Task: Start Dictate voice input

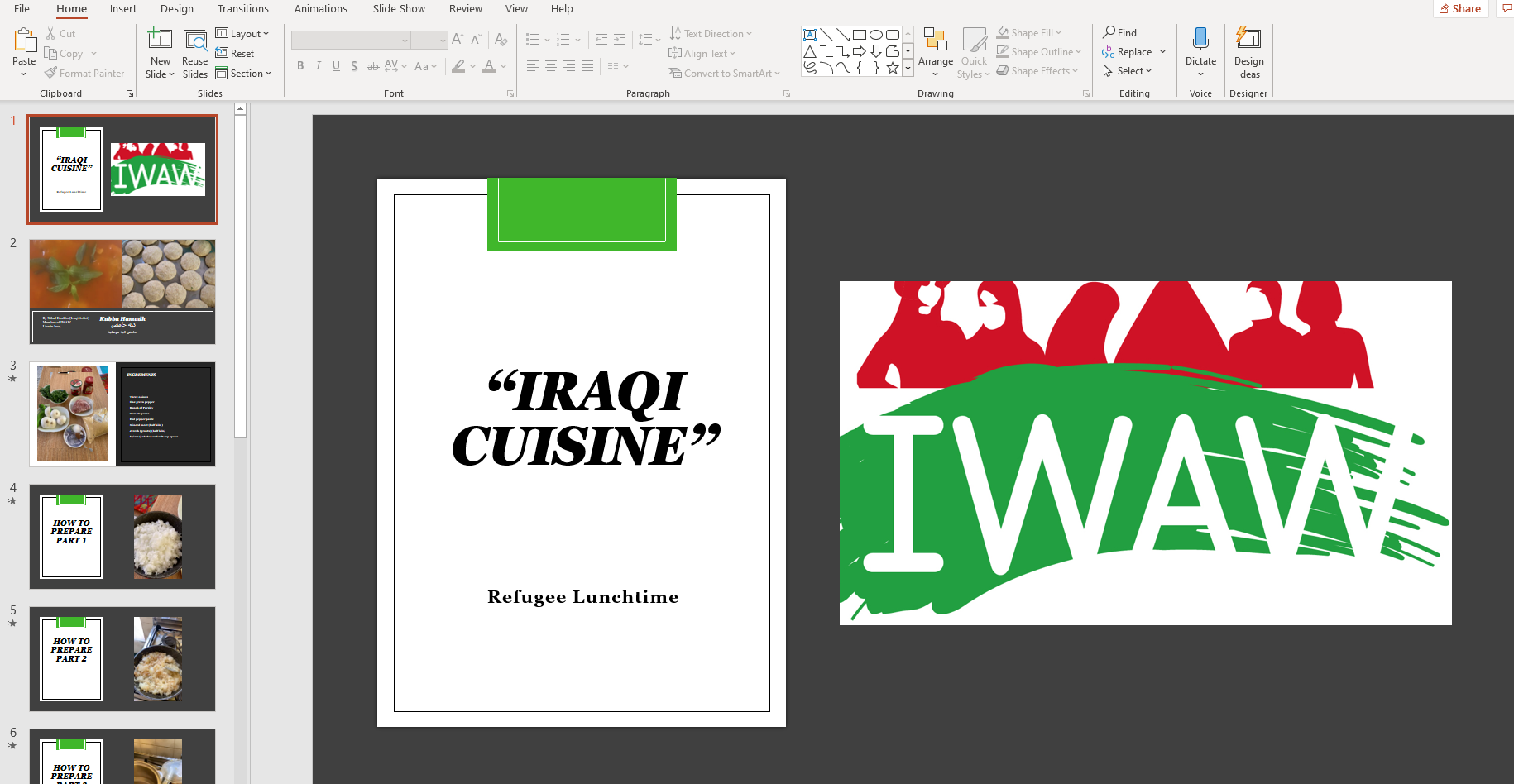Action: click(1200, 52)
